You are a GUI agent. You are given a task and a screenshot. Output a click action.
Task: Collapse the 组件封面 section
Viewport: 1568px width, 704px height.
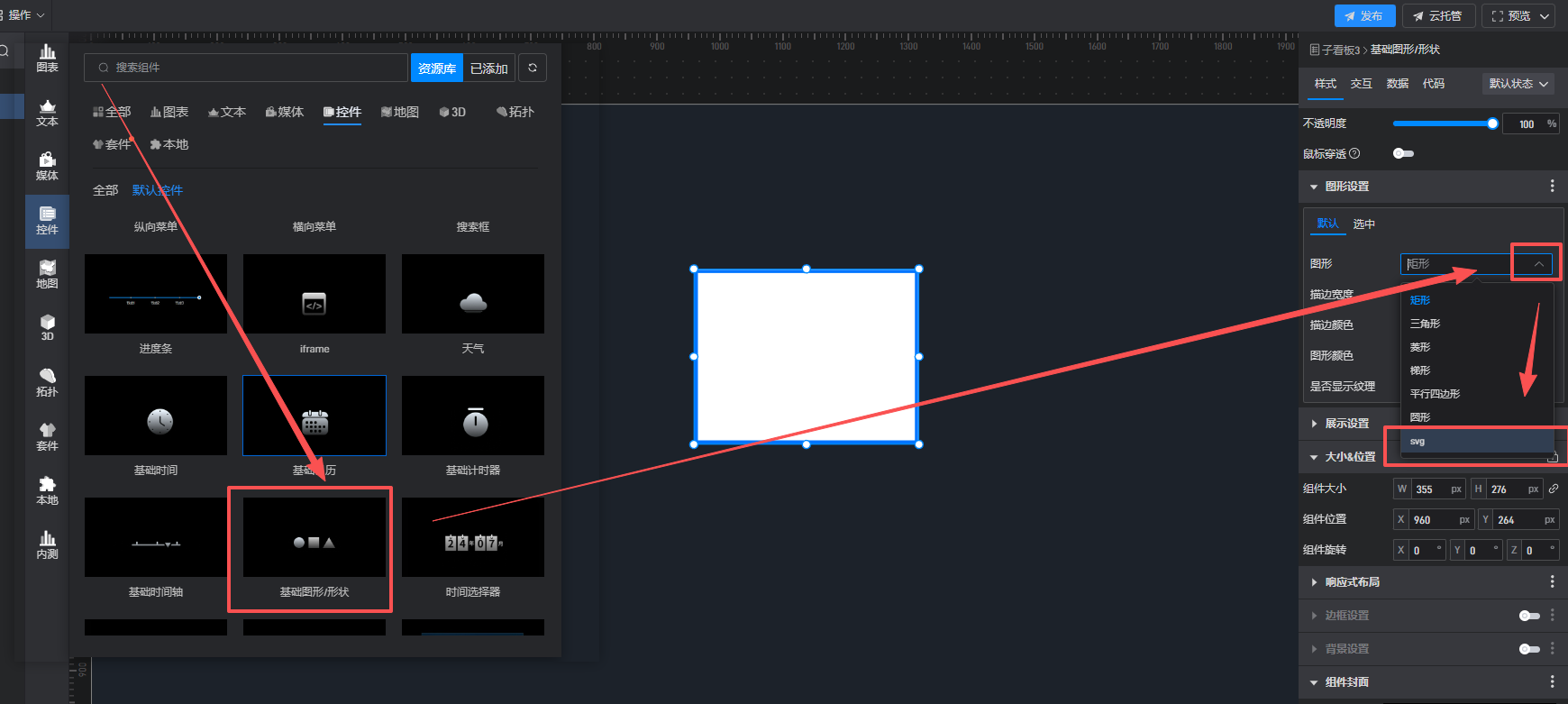(1314, 682)
